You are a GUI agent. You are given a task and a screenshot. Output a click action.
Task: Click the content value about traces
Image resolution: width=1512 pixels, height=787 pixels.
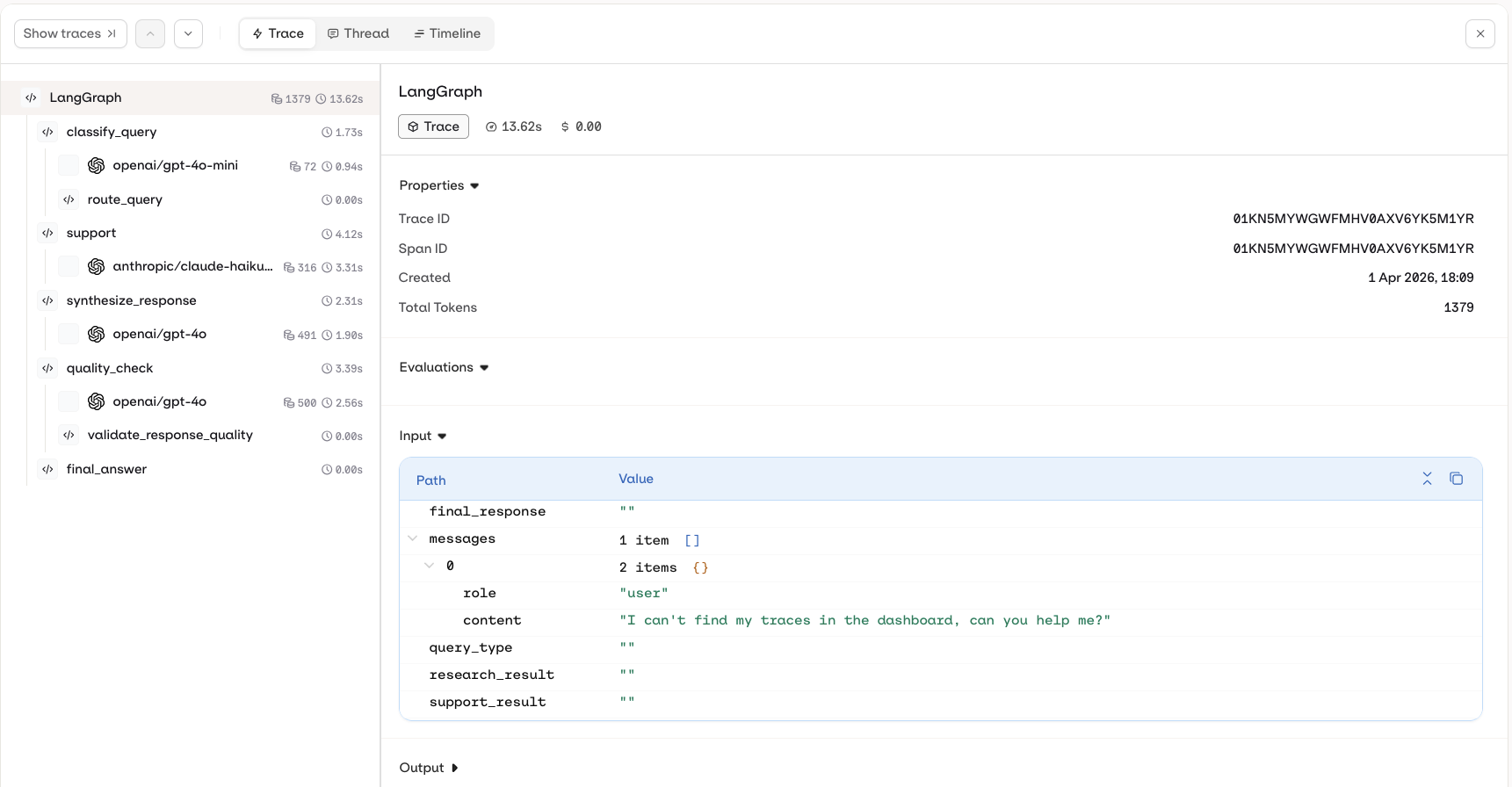[865, 620]
